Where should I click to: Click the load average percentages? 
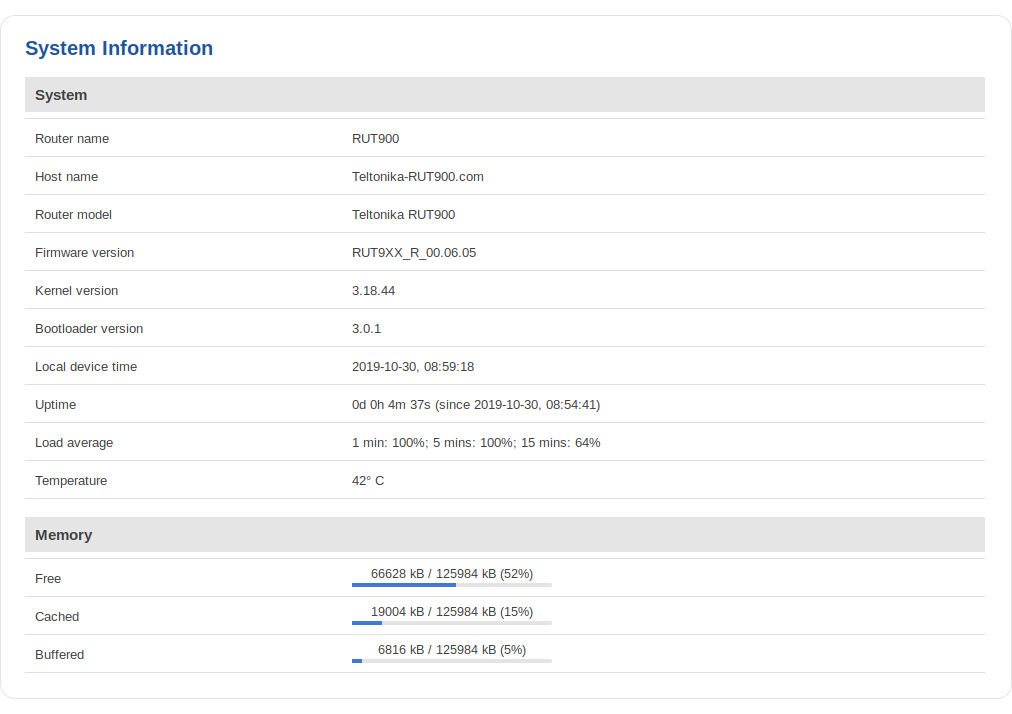coord(475,443)
